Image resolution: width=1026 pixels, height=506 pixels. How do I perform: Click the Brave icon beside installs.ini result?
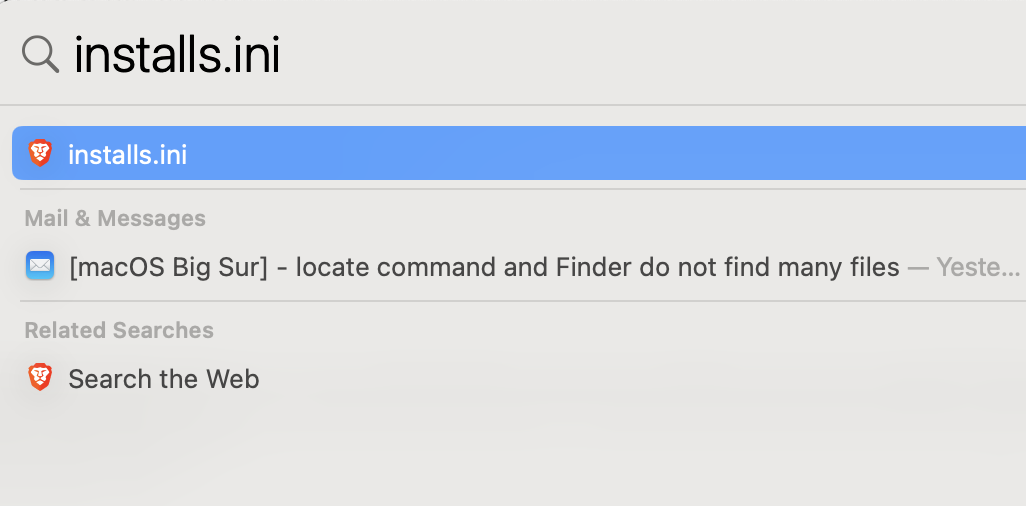(40, 154)
